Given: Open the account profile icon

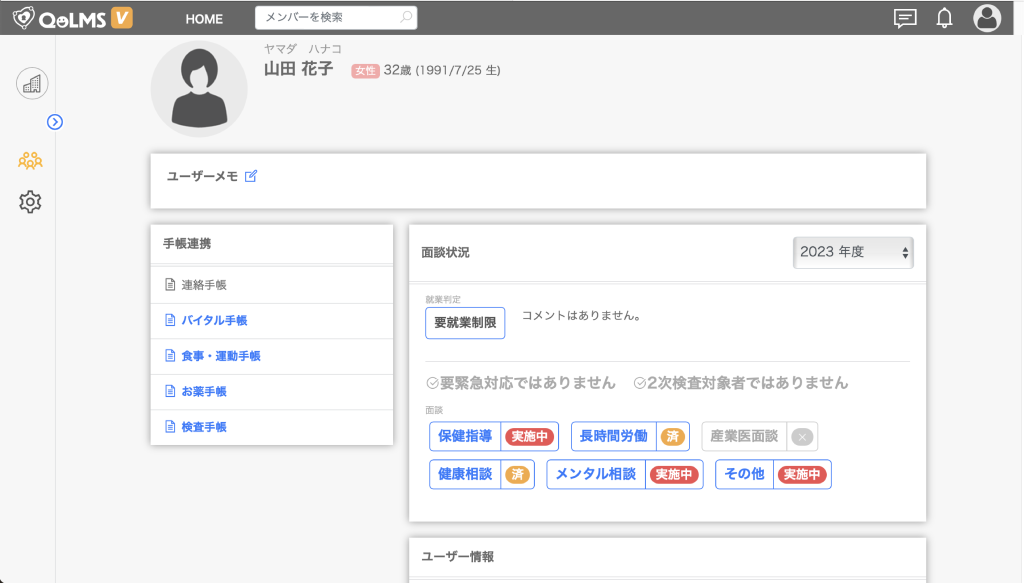Looking at the screenshot, I should coord(987,18).
